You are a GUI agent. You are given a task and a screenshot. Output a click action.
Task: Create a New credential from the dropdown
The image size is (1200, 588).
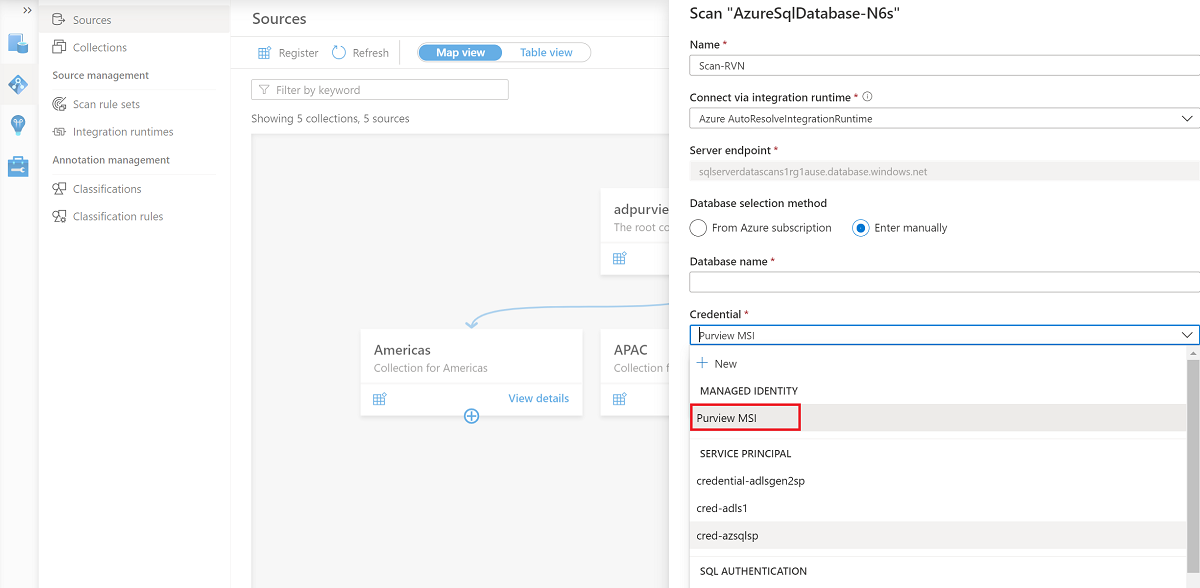pyautogui.click(x=723, y=363)
